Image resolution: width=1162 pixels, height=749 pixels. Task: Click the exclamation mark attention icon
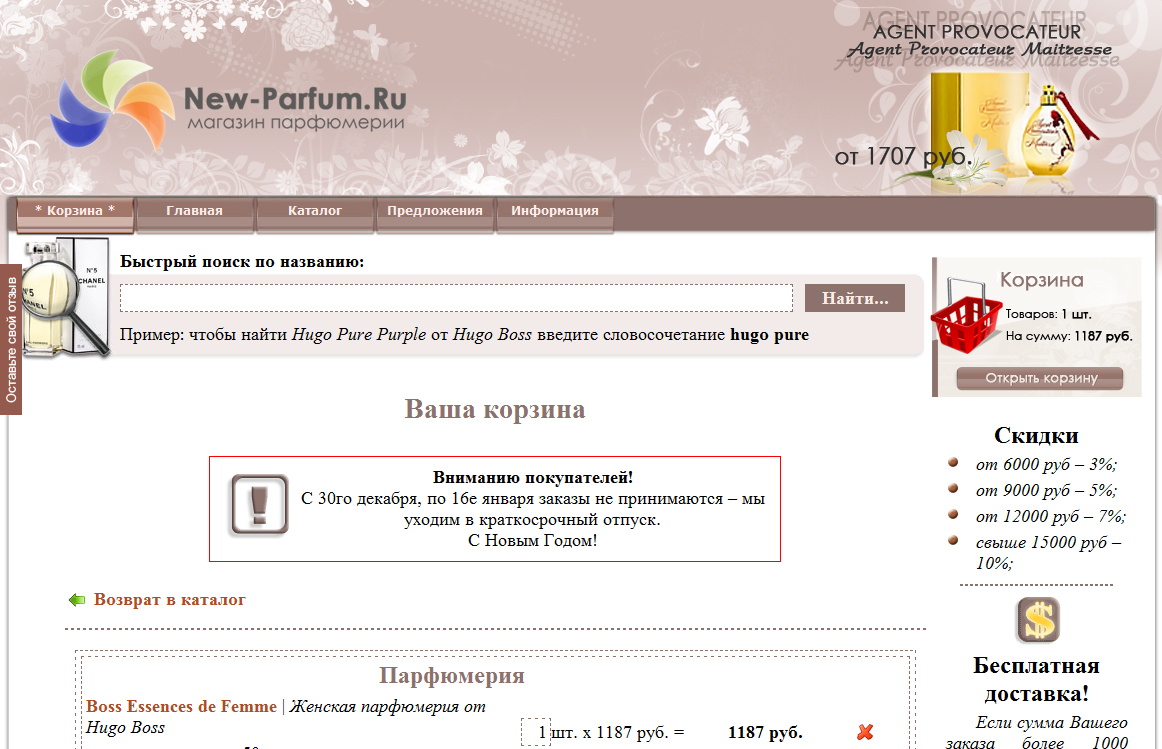[x=259, y=505]
